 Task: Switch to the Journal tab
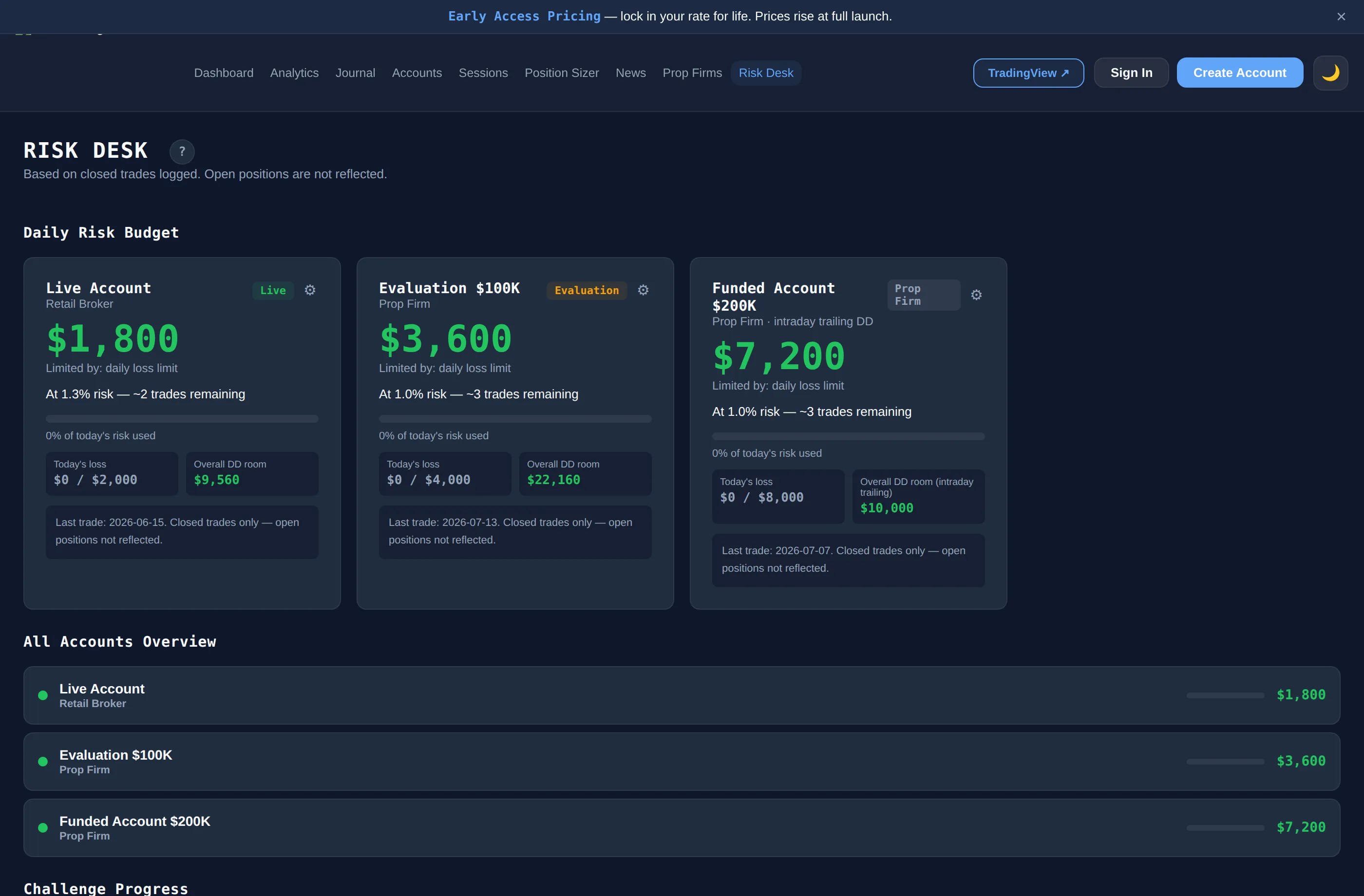click(355, 73)
